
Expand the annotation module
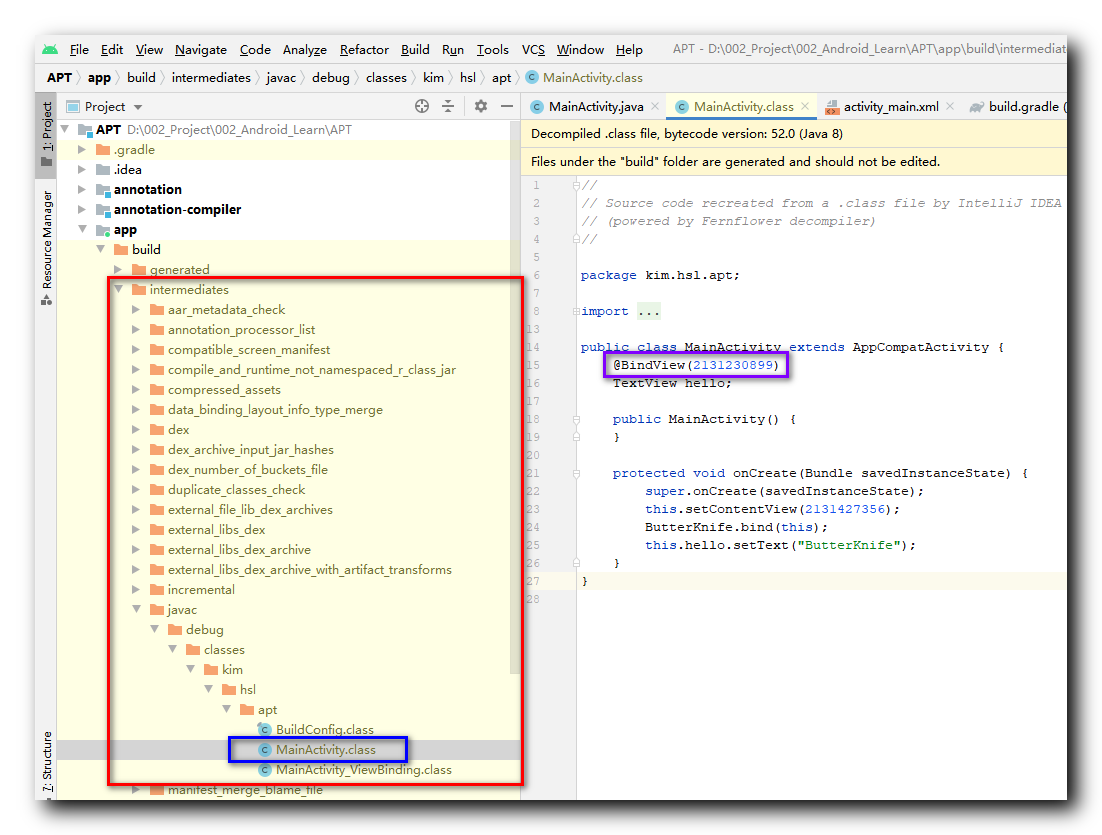click(x=82, y=190)
